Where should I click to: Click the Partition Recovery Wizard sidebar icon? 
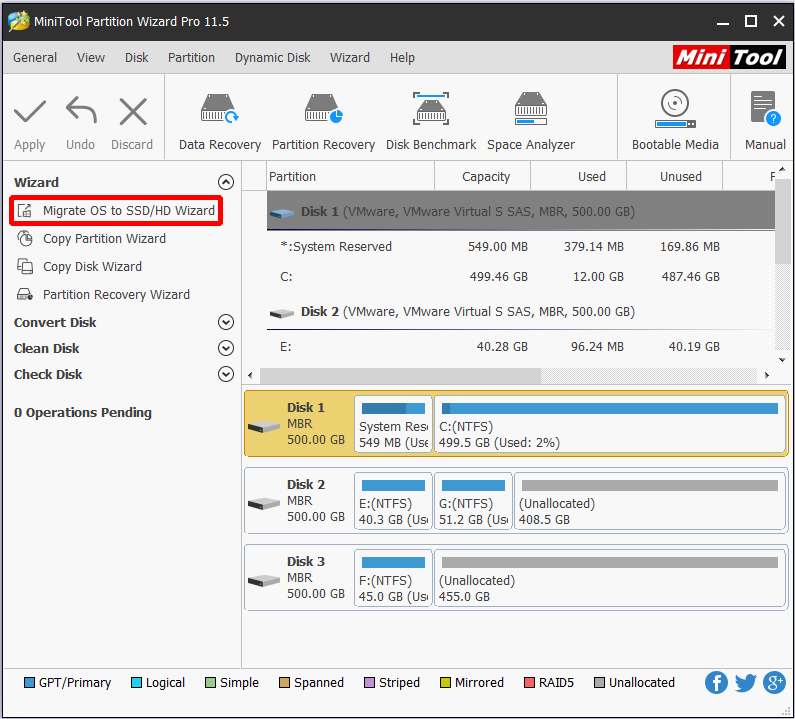[x=25, y=294]
